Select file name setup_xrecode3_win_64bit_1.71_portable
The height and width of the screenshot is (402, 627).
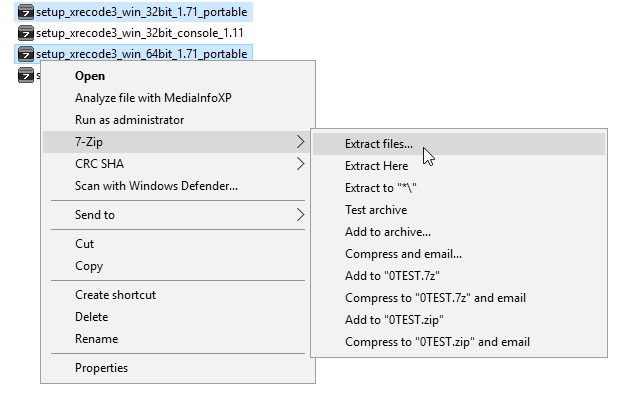(x=142, y=54)
